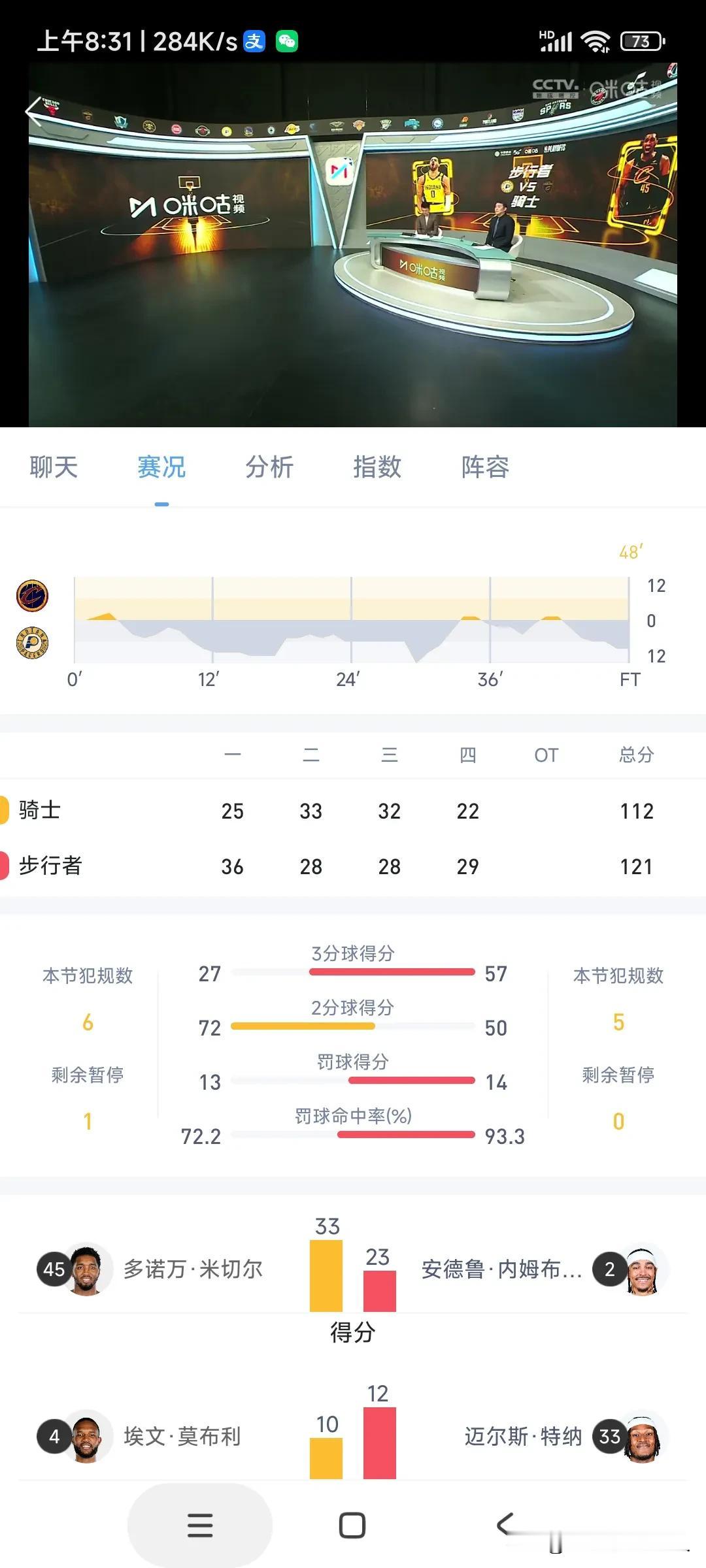Tap the 3分球得分 comparison bar
Viewport: 706px width, 1568px height.
[353, 972]
